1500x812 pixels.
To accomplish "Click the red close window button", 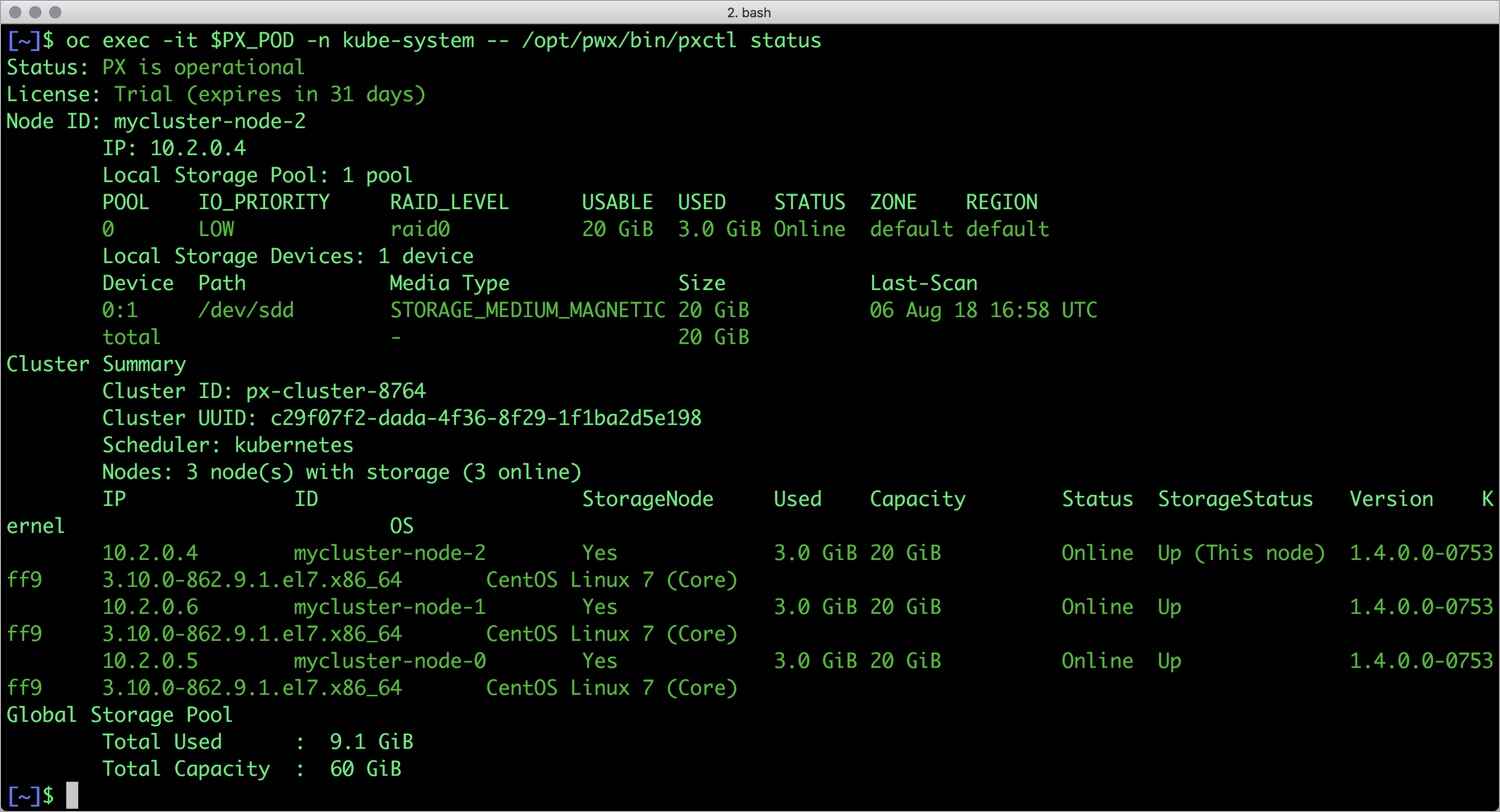I will (x=14, y=12).
